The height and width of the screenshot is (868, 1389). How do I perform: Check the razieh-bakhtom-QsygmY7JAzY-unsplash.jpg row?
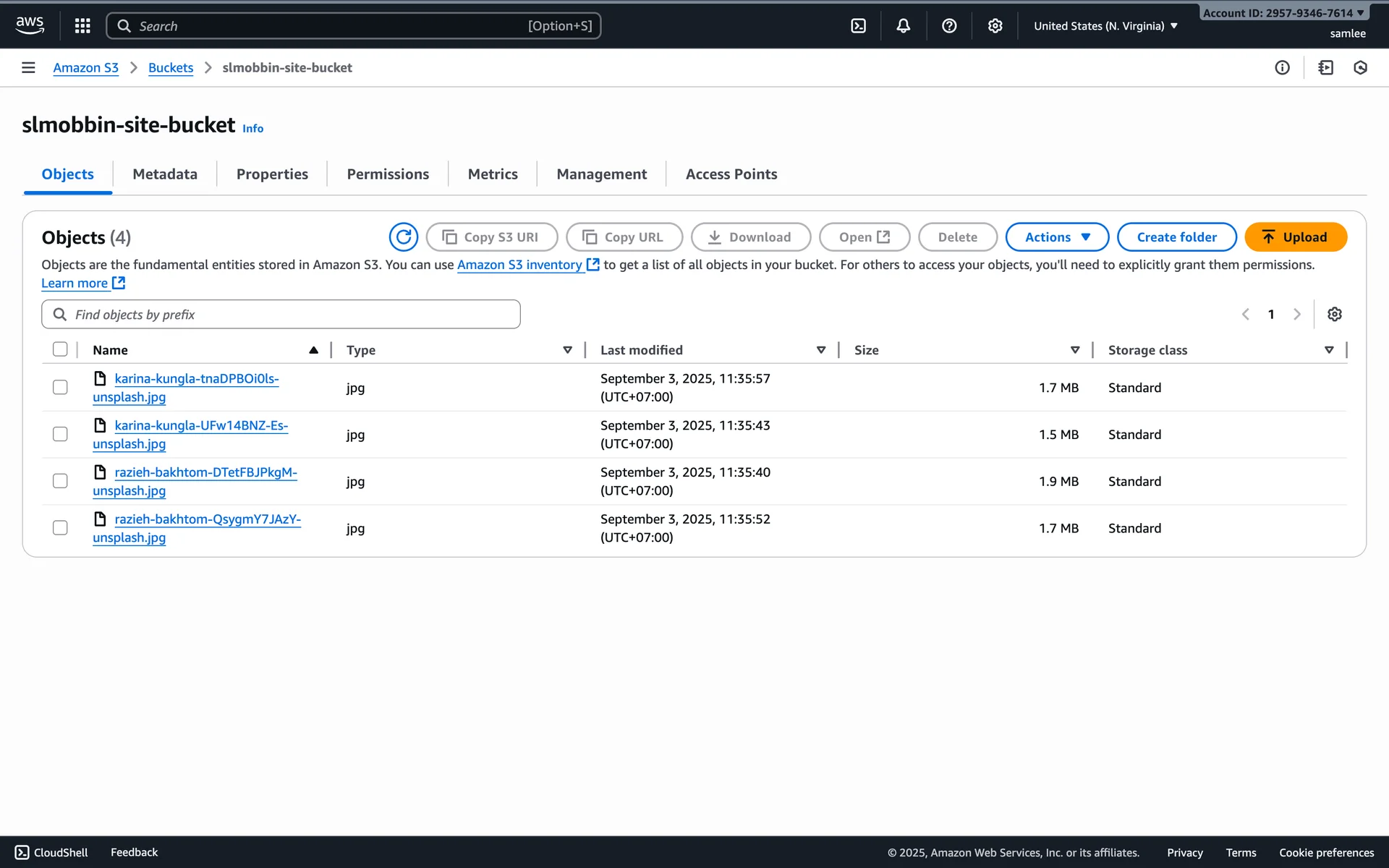(60, 528)
